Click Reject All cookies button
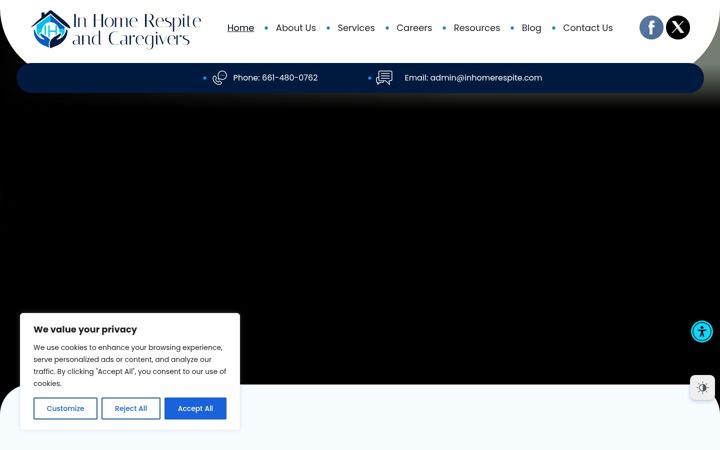The height and width of the screenshot is (450, 720). pos(131,408)
